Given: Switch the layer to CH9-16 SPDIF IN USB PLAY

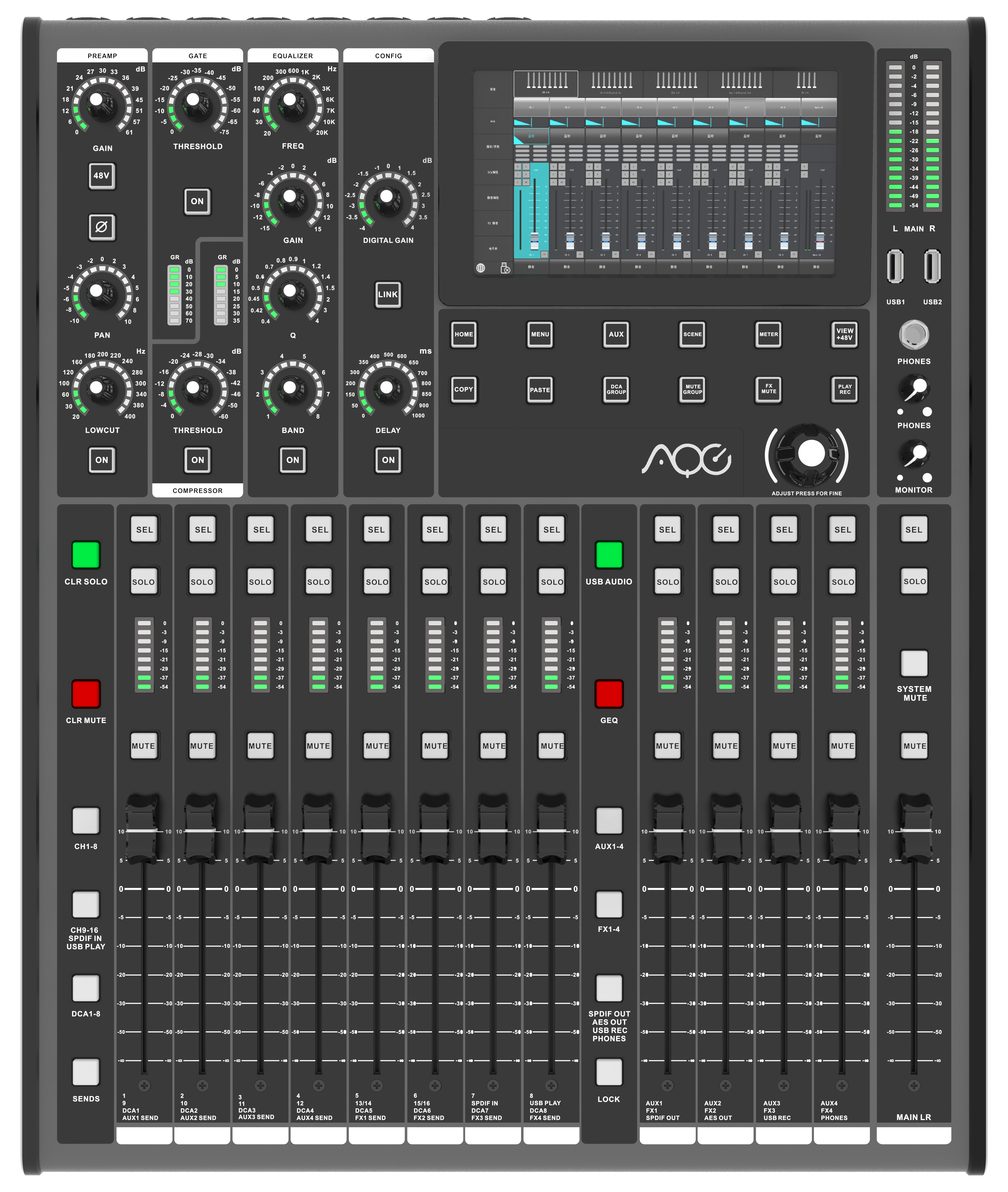Looking at the screenshot, I should 86,904.
